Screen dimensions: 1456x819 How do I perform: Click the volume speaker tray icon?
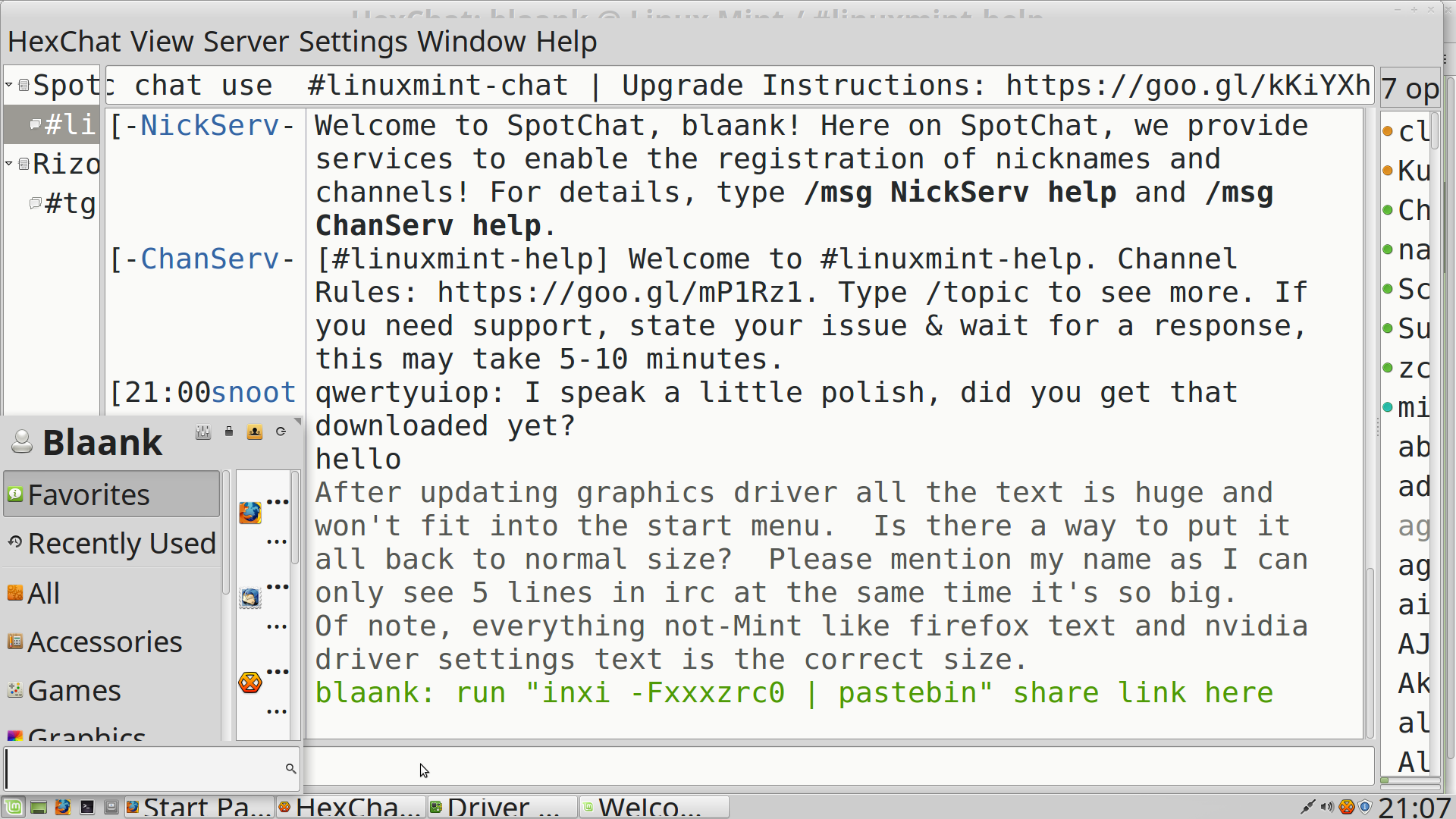click(1327, 807)
